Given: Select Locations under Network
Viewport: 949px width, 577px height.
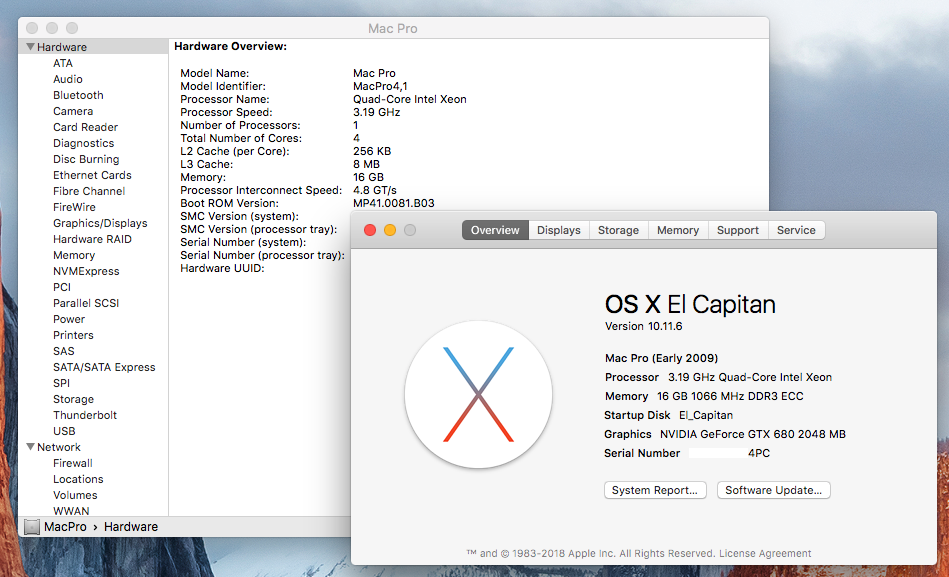Looking at the screenshot, I should click(78, 480).
